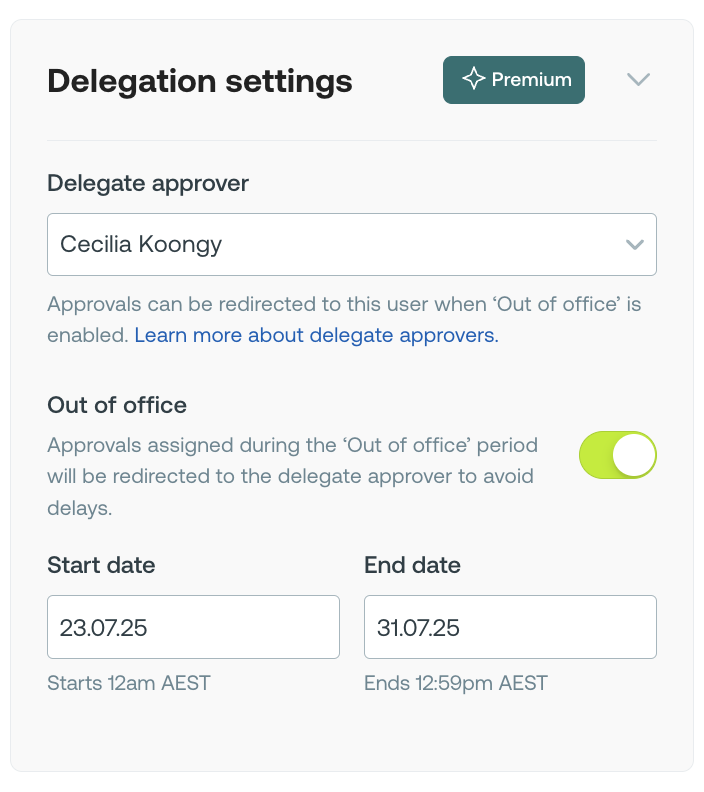Click the 'Approvals can be redirected' helper text
This screenshot has width=704, height=792.
pyautogui.click(x=343, y=304)
